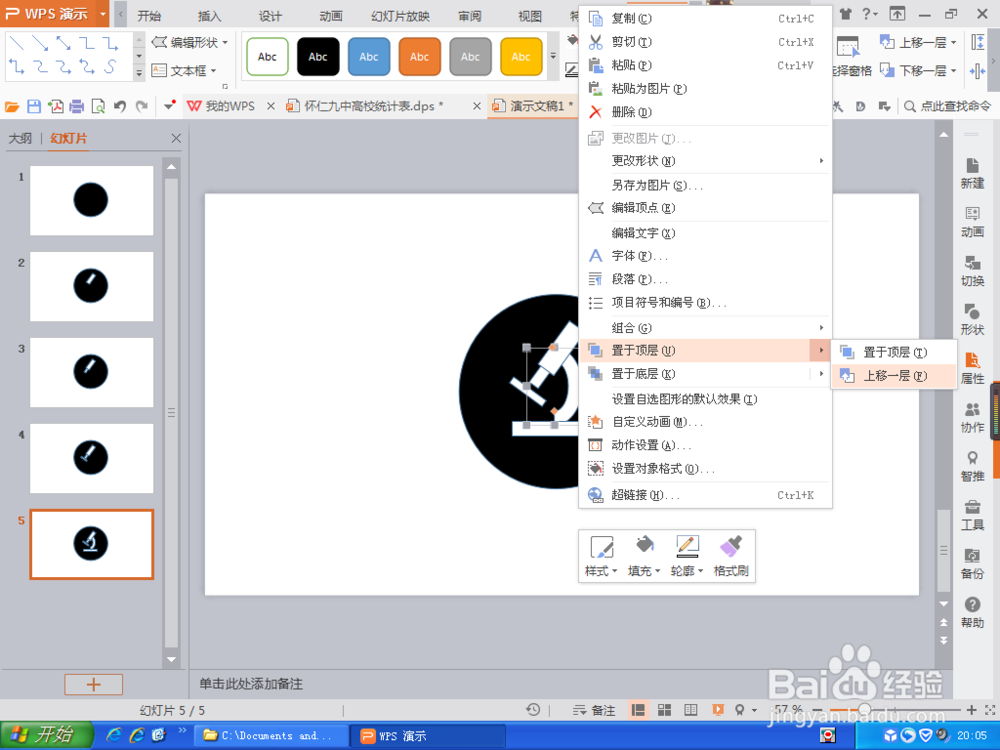Close the slide thumbnail panel

[176, 138]
